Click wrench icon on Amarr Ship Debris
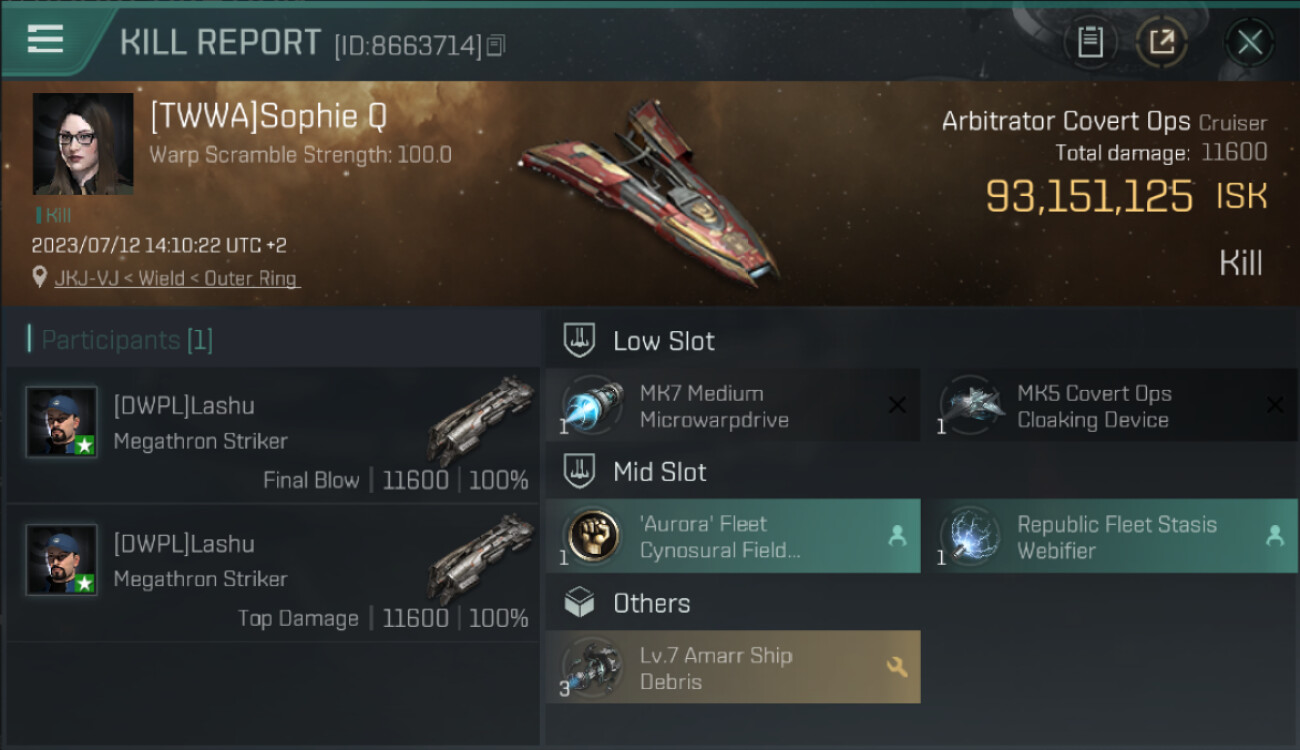Image resolution: width=1300 pixels, height=750 pixels. 897,667
